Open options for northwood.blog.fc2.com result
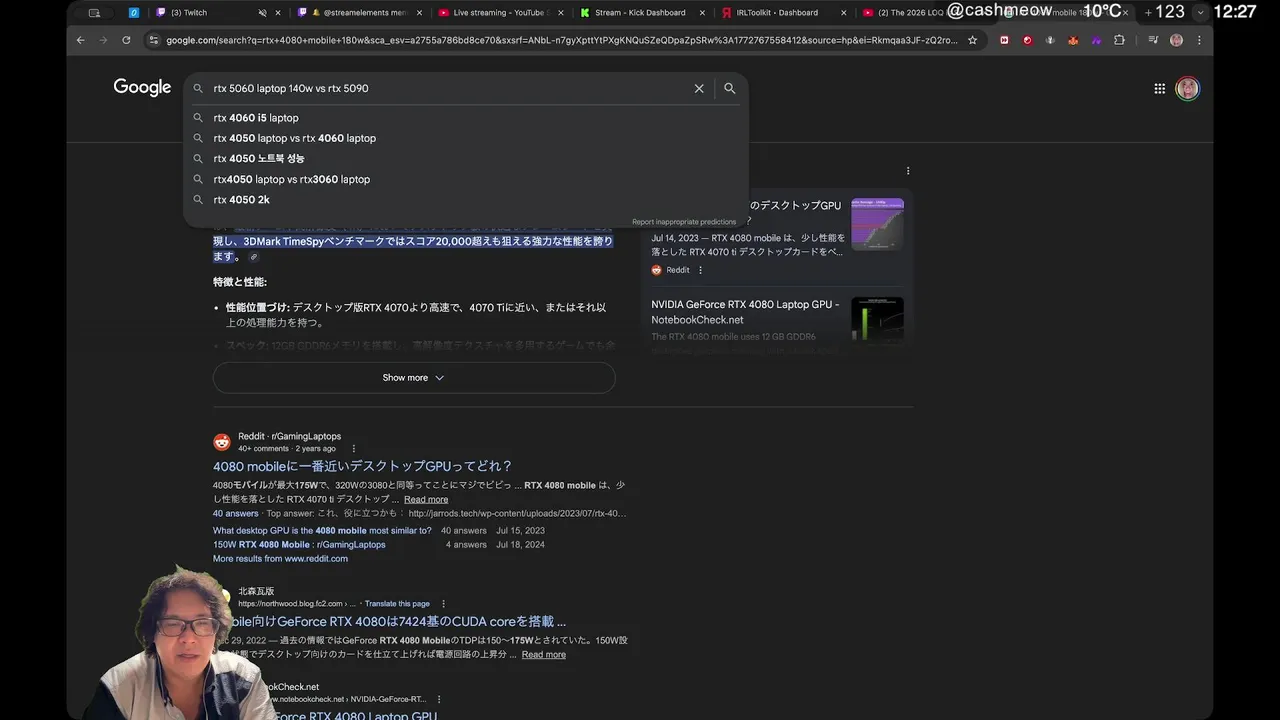The image size is (1280, 720). tap(443, 604)
